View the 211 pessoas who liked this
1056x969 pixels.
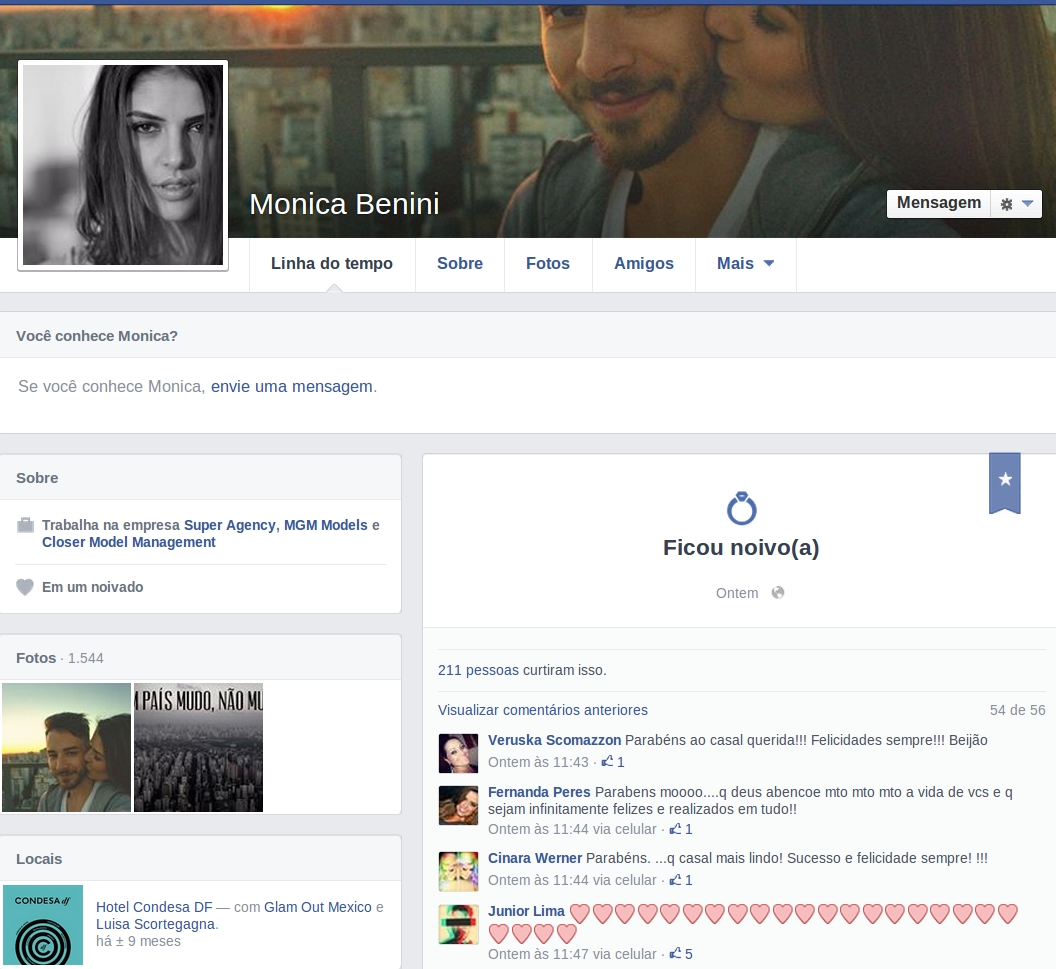(478, 670)
